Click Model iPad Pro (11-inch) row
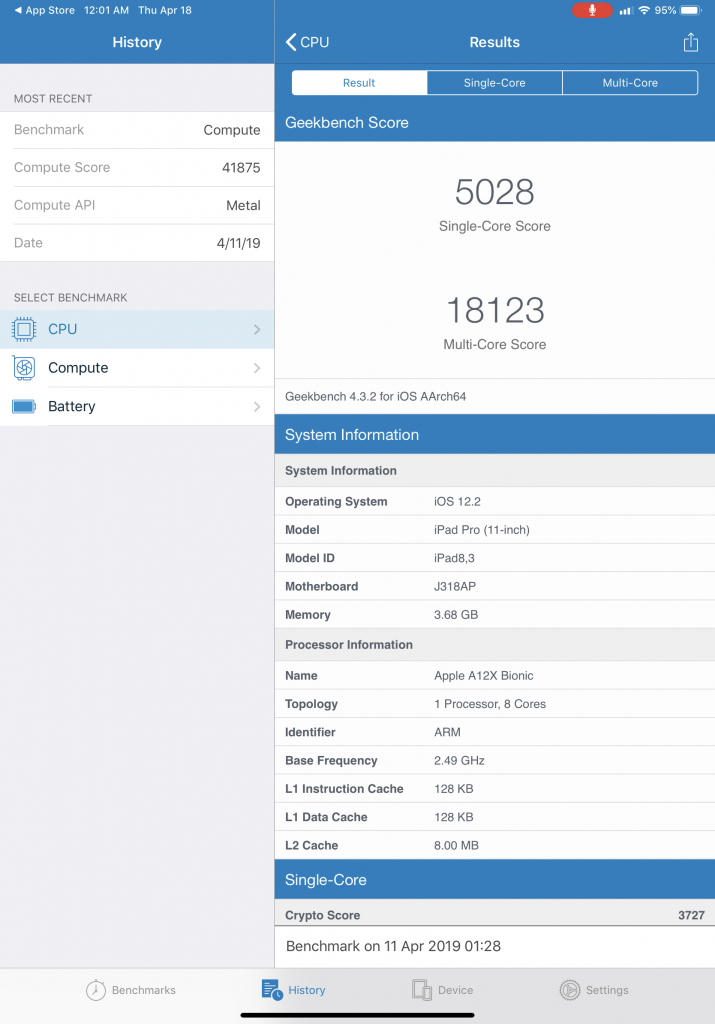Viewport: 715px width, 1024px height. 495,530
